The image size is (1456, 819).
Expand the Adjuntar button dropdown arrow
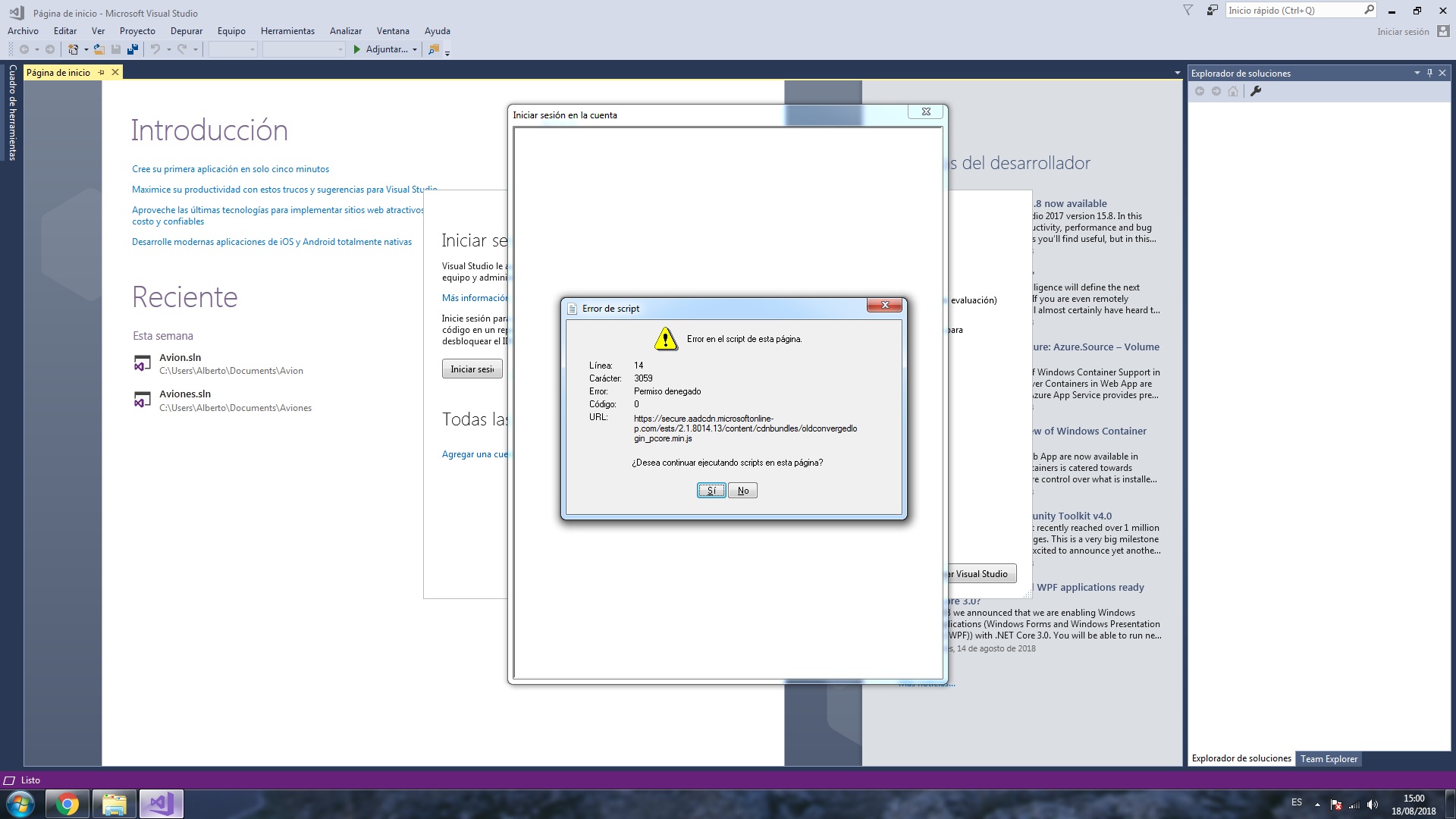415,50
